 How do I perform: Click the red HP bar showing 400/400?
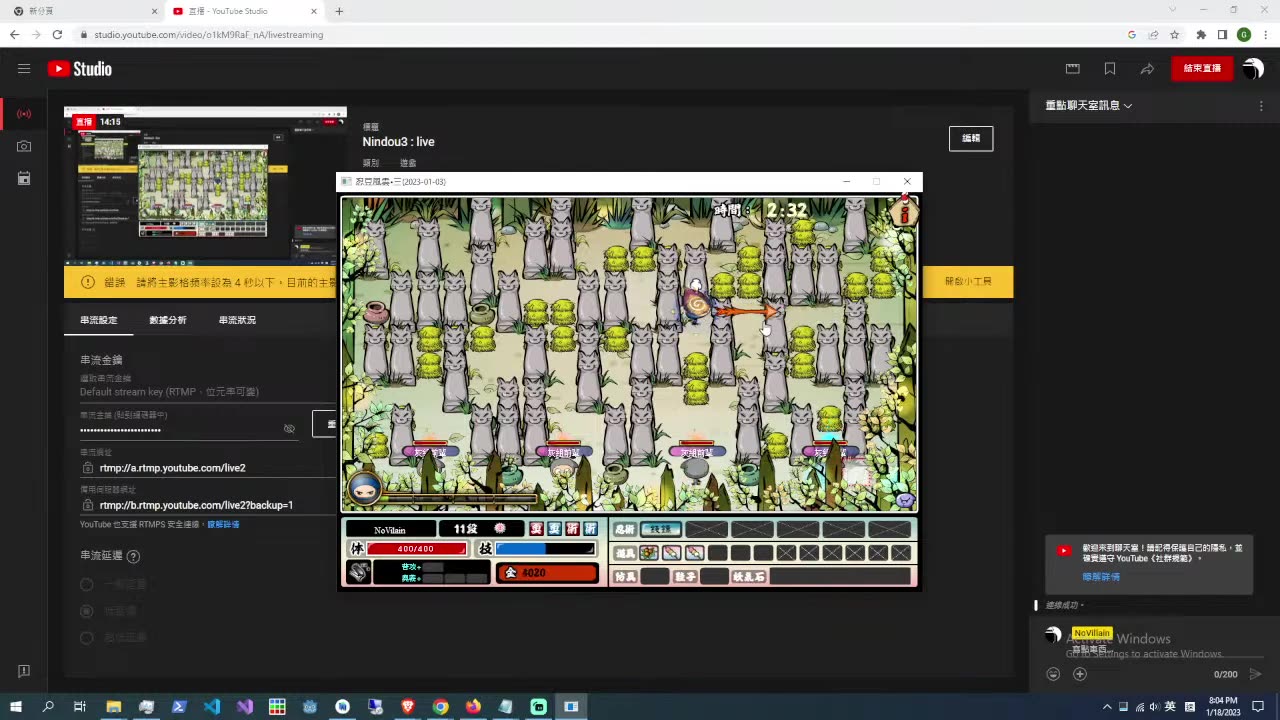416,549
